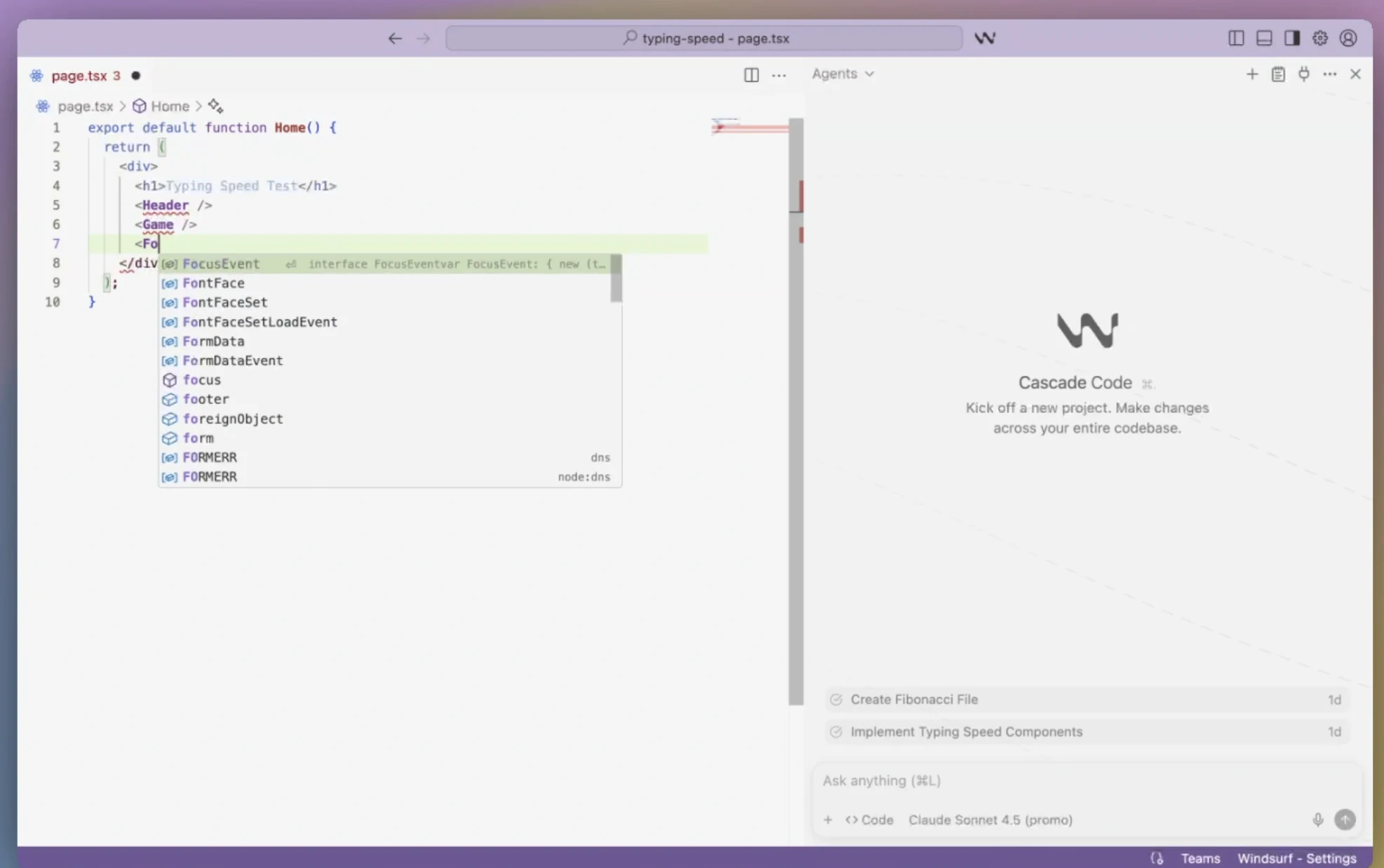Screen dimensions: 1384x868
Task: Click the Windsurf logo beside search bar
Action: tap(985, 39)
